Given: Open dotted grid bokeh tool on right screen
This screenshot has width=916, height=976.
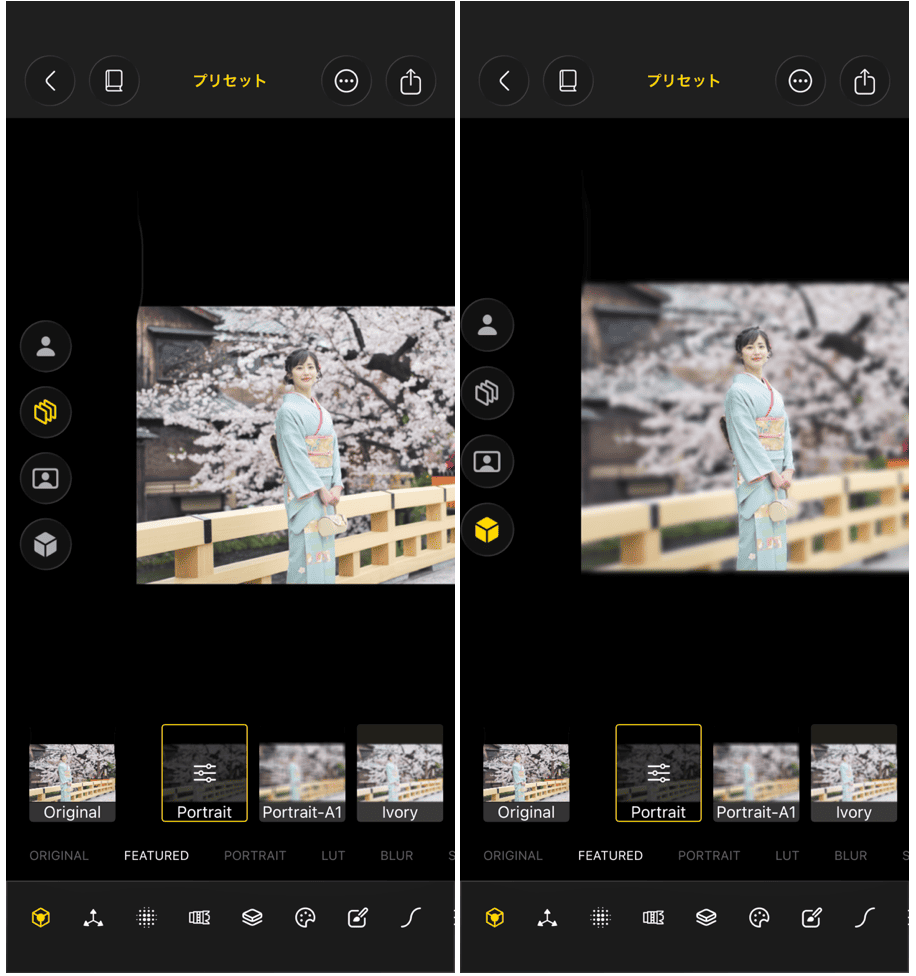Looking at the screenshot, I should coord(601,917).
